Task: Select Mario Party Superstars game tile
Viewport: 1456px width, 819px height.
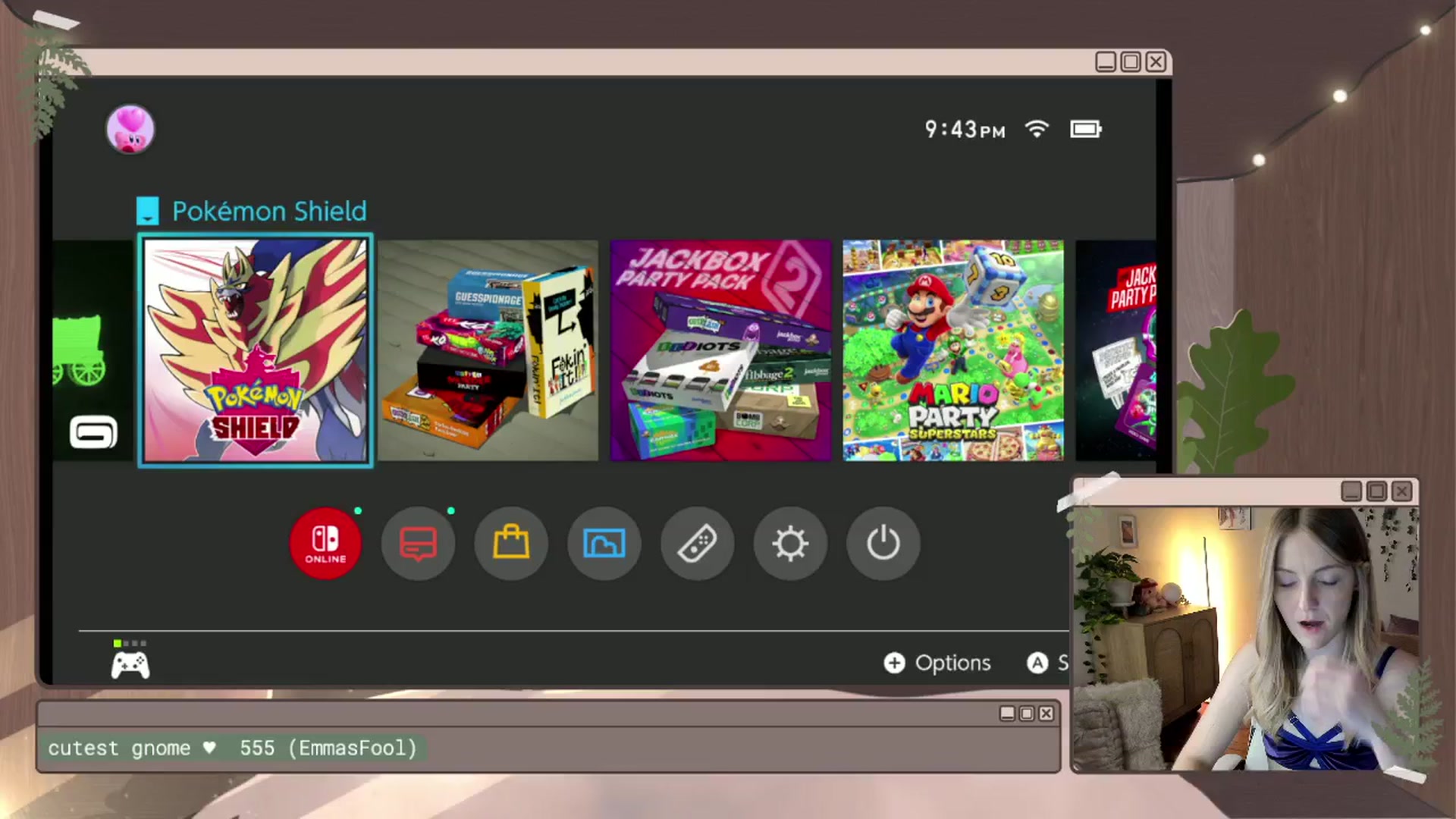Action: tap(953, 350)
